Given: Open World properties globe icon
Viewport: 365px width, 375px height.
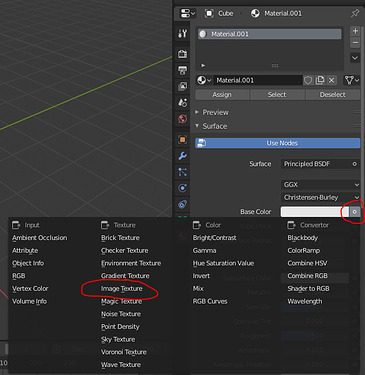Looking at the screenshot, I should point(182,119).
